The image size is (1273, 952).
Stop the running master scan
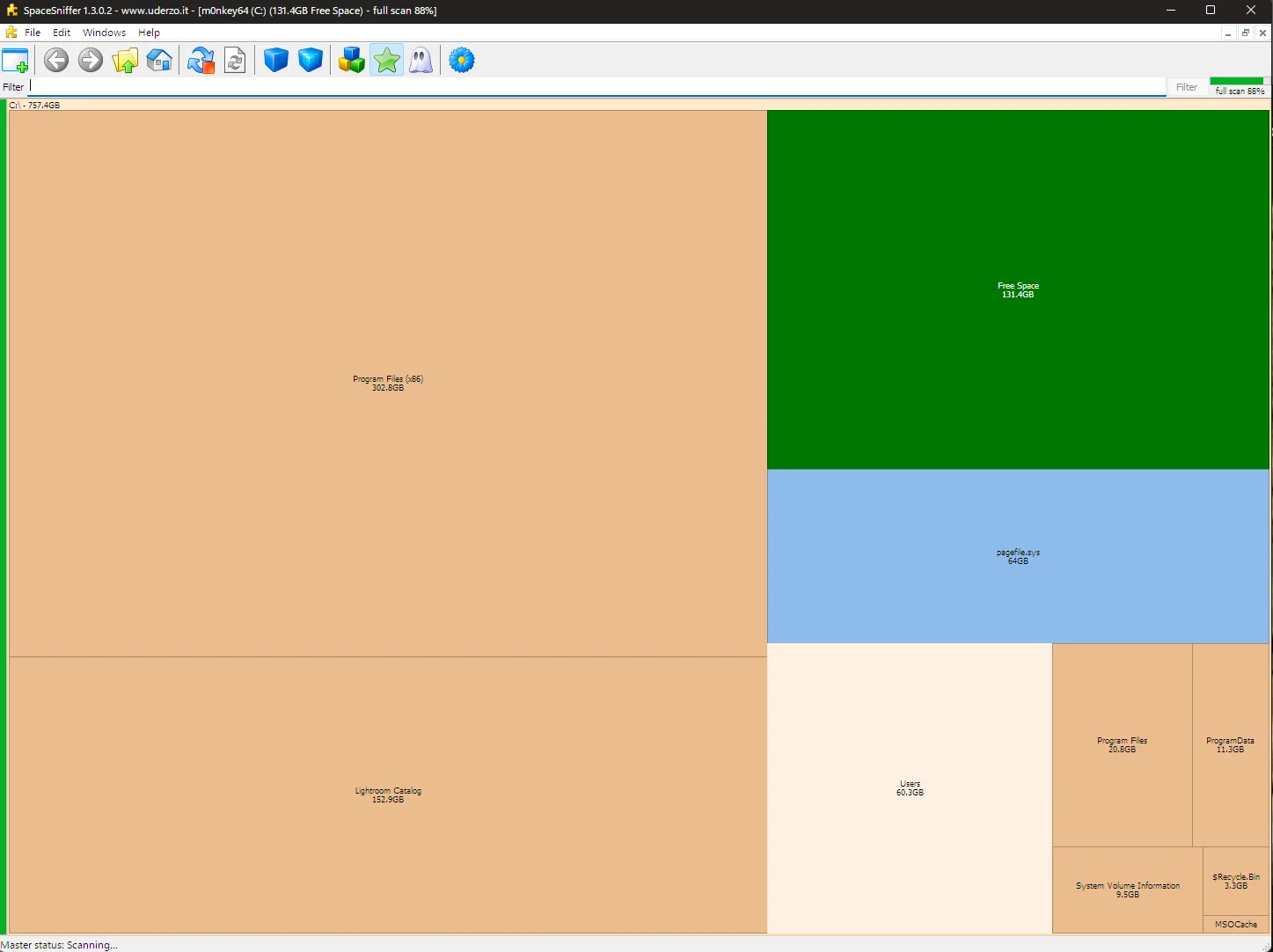pyautogui.click(x=201, y=61)
